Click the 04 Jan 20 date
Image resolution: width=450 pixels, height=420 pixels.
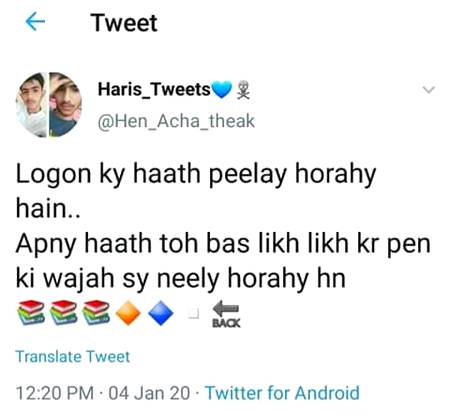click(149, 393)
